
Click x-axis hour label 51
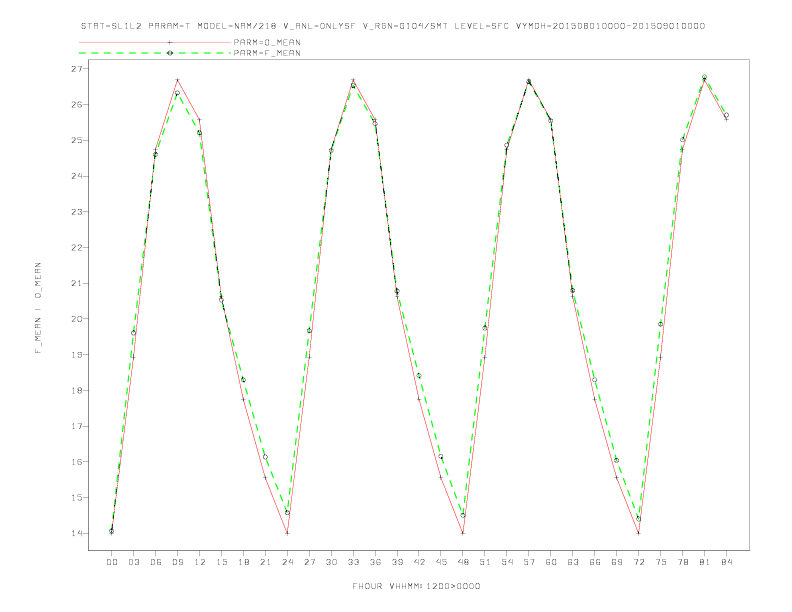[x=485, y=562]
